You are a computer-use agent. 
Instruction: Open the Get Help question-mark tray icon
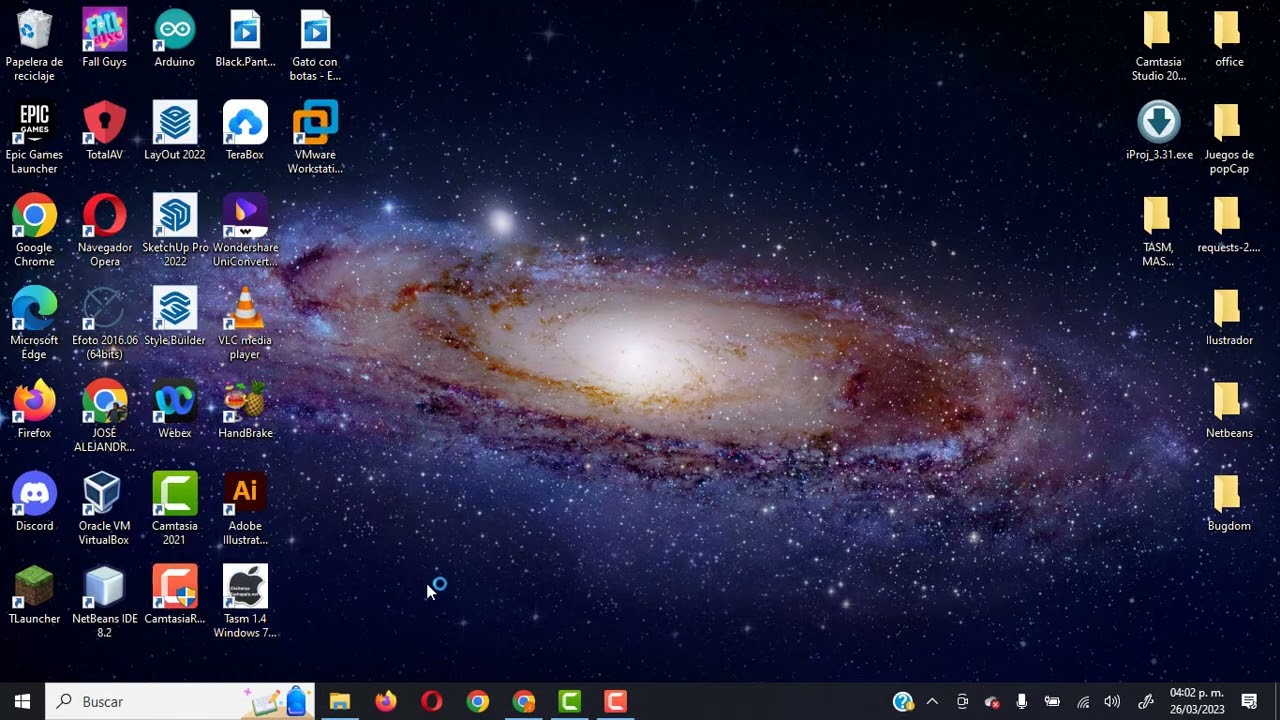(903, 702)
